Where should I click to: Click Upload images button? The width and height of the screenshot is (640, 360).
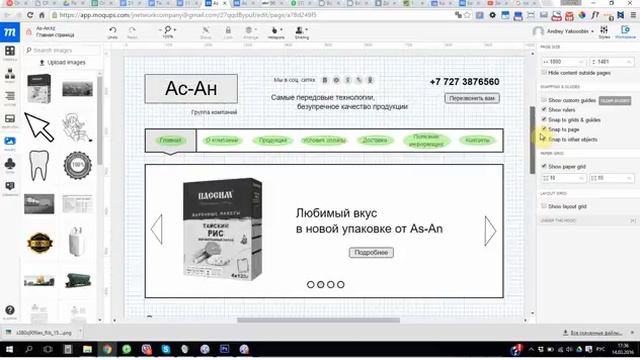(x=62, y=62)
